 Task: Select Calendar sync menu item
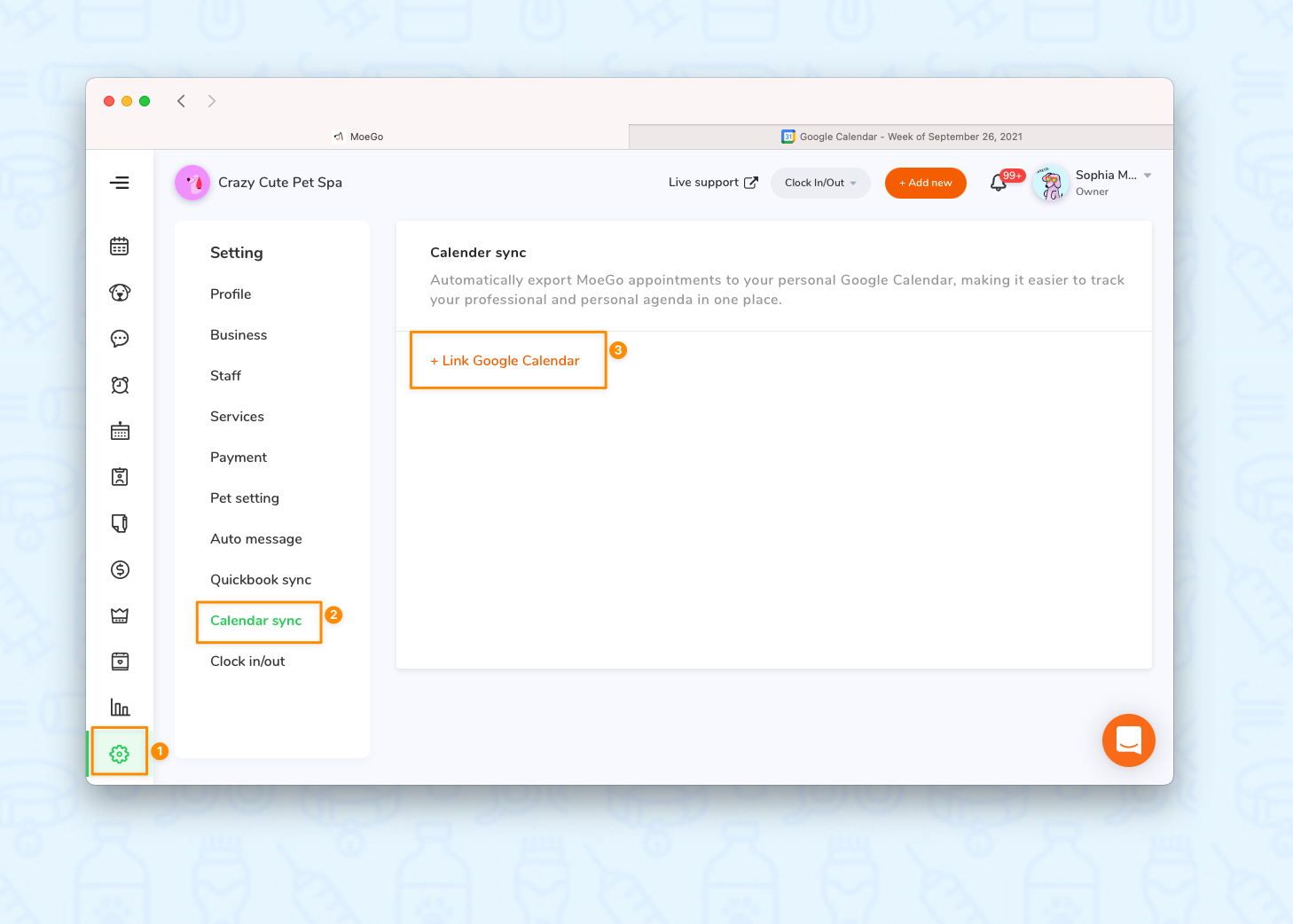point(256,621)
